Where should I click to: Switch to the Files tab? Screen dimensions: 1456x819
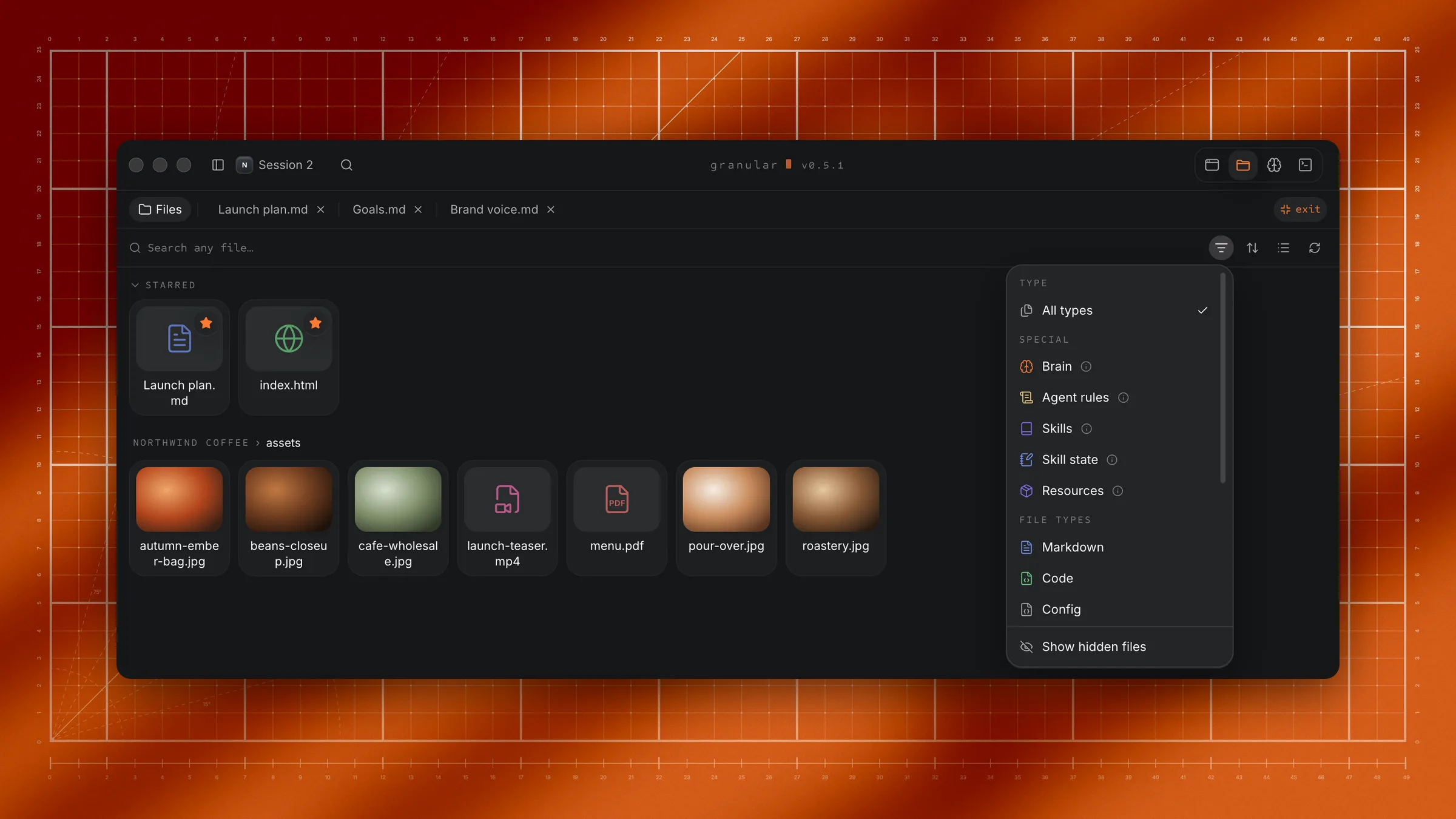click(x=160, y=209)
